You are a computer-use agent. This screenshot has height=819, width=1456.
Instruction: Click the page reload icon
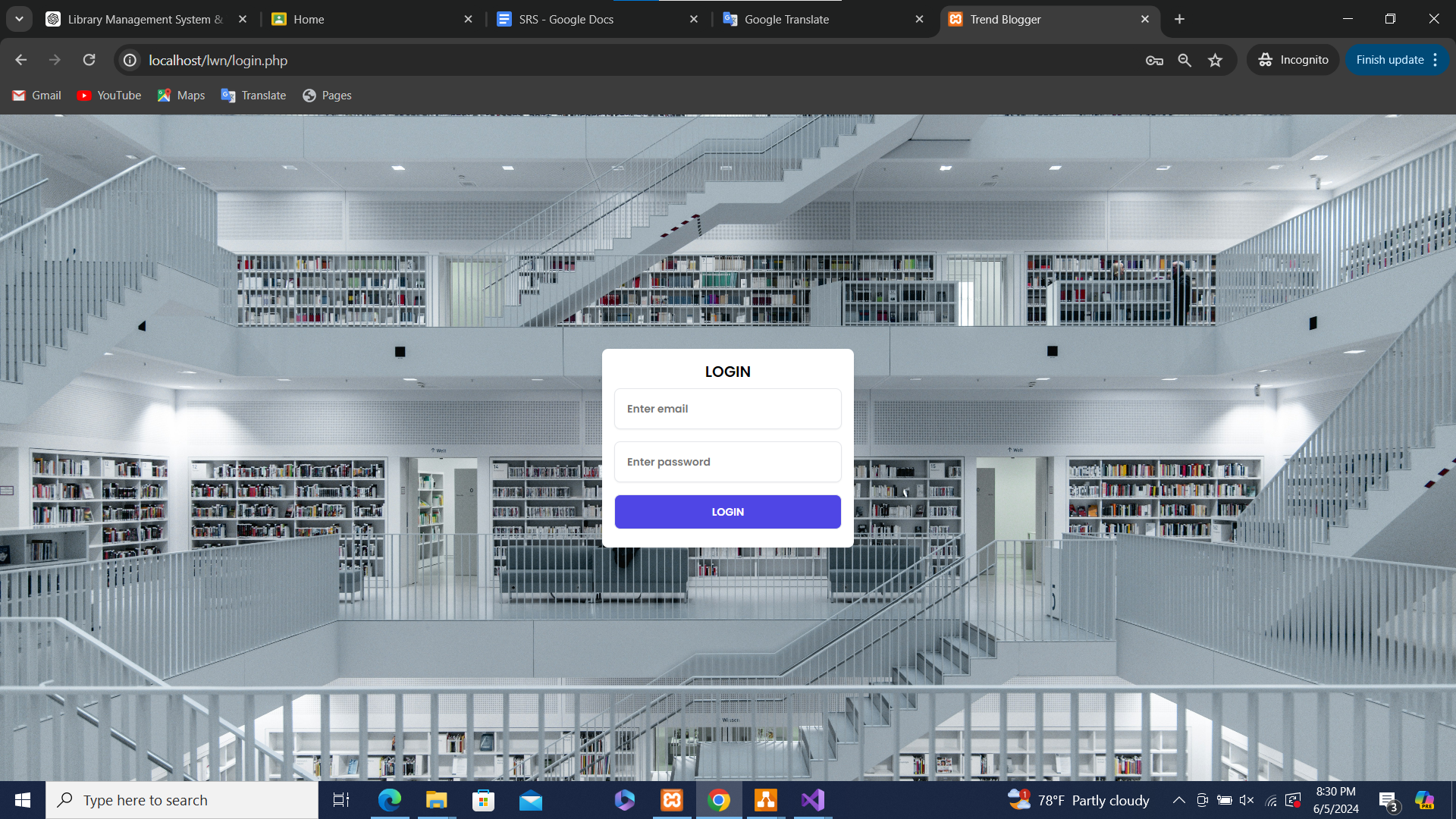tap(89, 60)
